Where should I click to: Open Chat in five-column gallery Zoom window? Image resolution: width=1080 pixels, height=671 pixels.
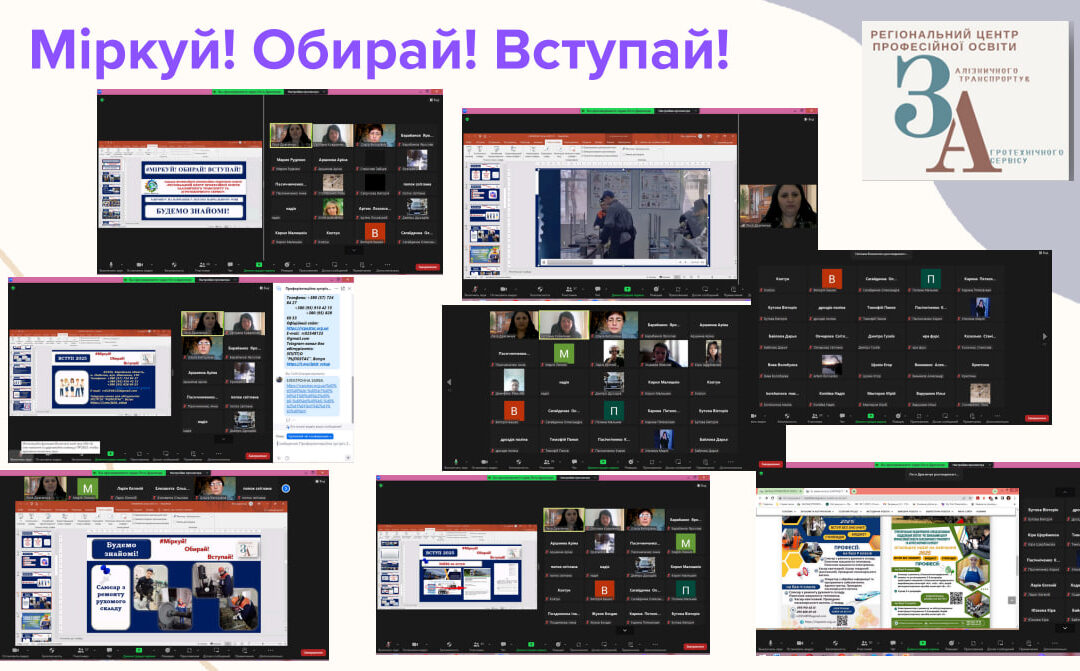tap(574, 462)
